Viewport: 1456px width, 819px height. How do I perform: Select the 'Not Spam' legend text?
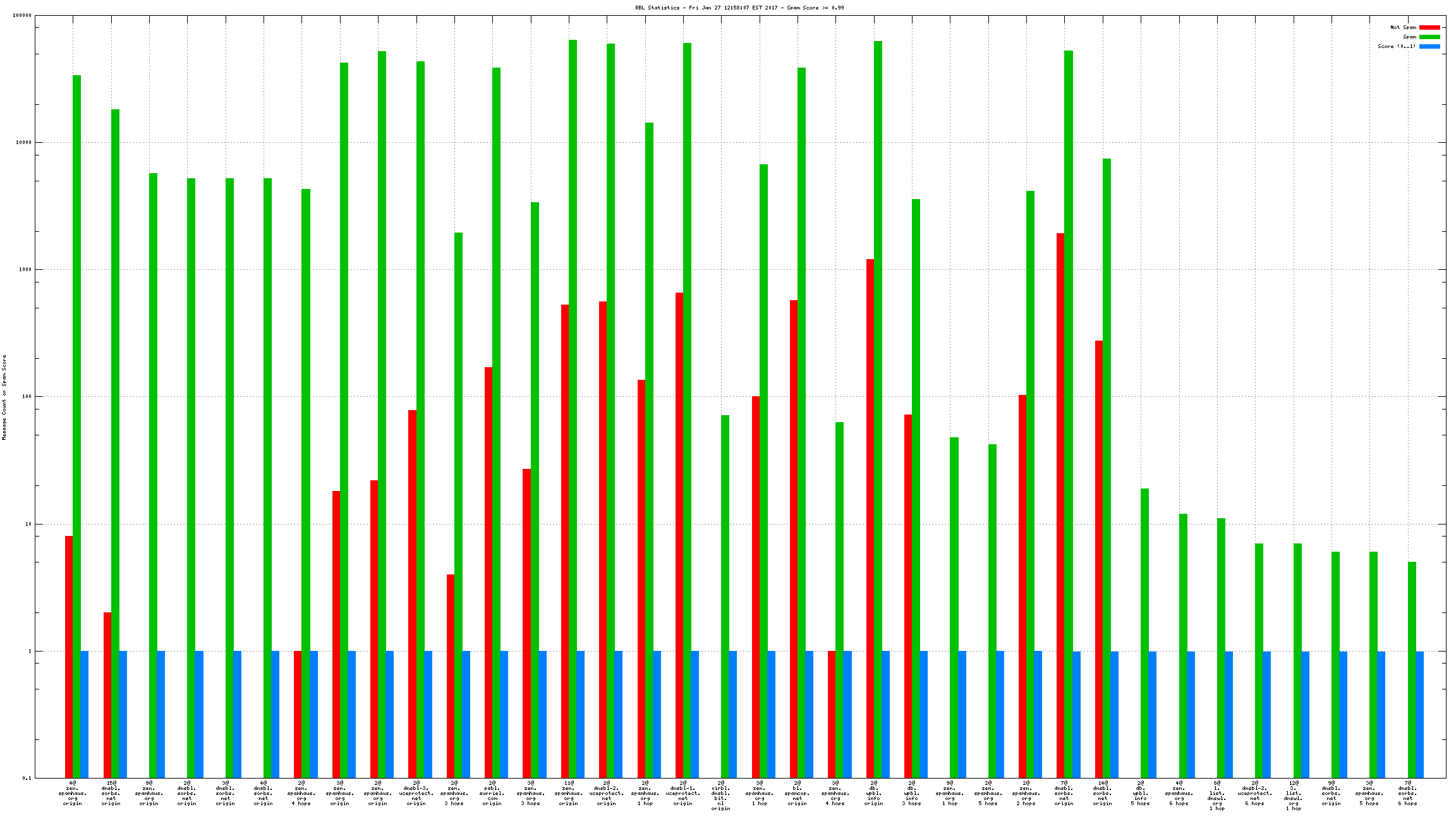pos(1403,27)
